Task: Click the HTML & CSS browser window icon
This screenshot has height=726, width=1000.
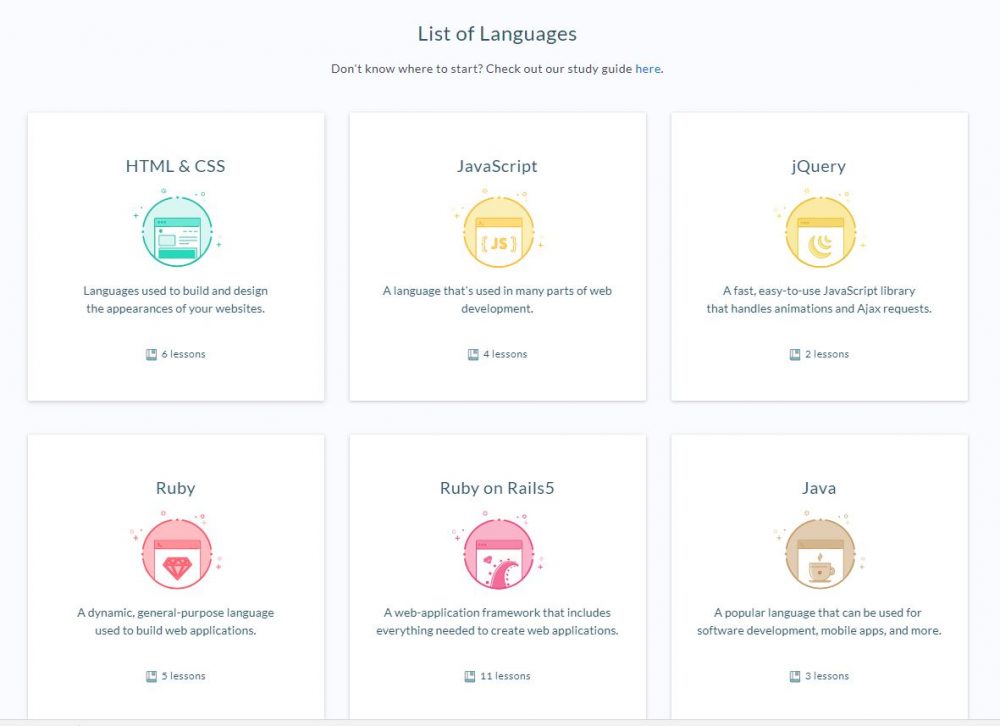Action: (x=176, y=232)
